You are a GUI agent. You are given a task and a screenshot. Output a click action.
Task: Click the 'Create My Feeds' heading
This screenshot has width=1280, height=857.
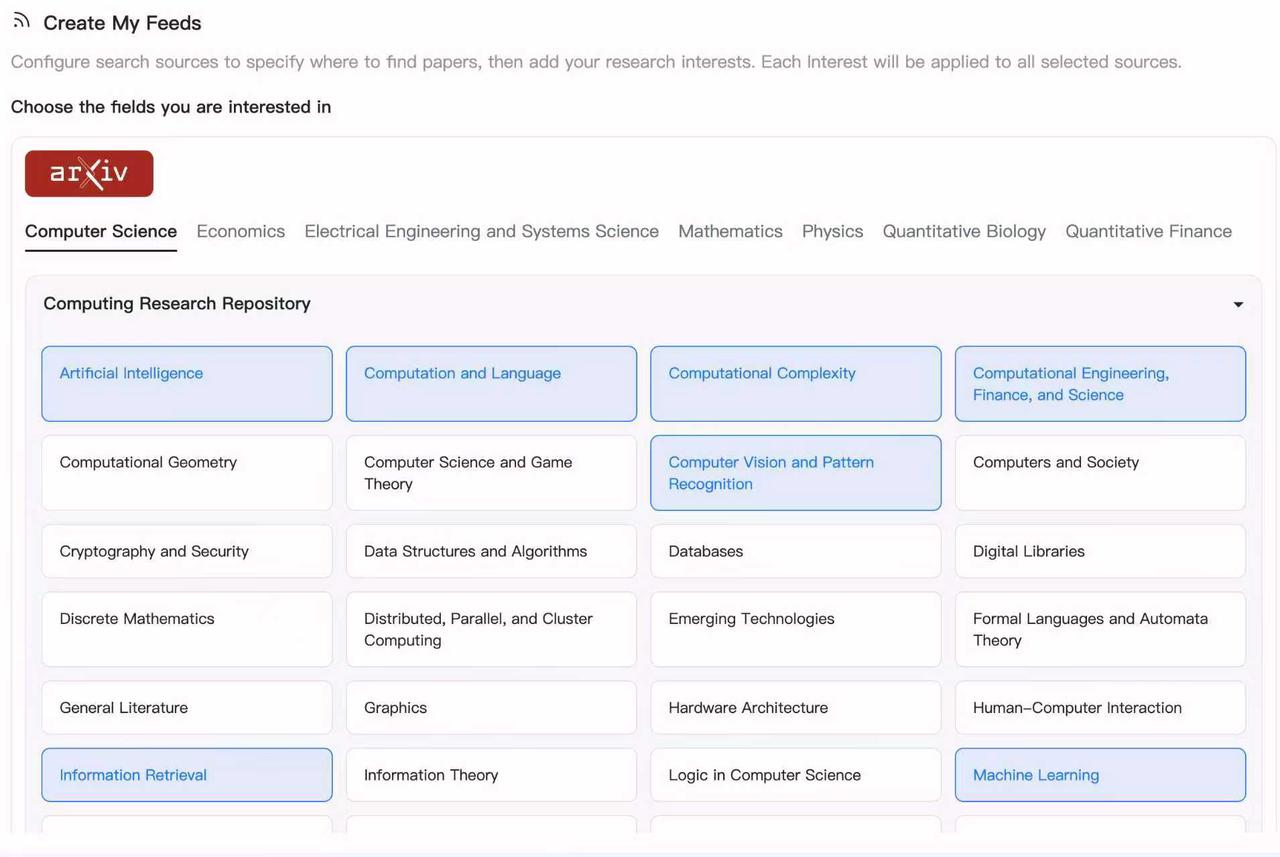[122, 23]
